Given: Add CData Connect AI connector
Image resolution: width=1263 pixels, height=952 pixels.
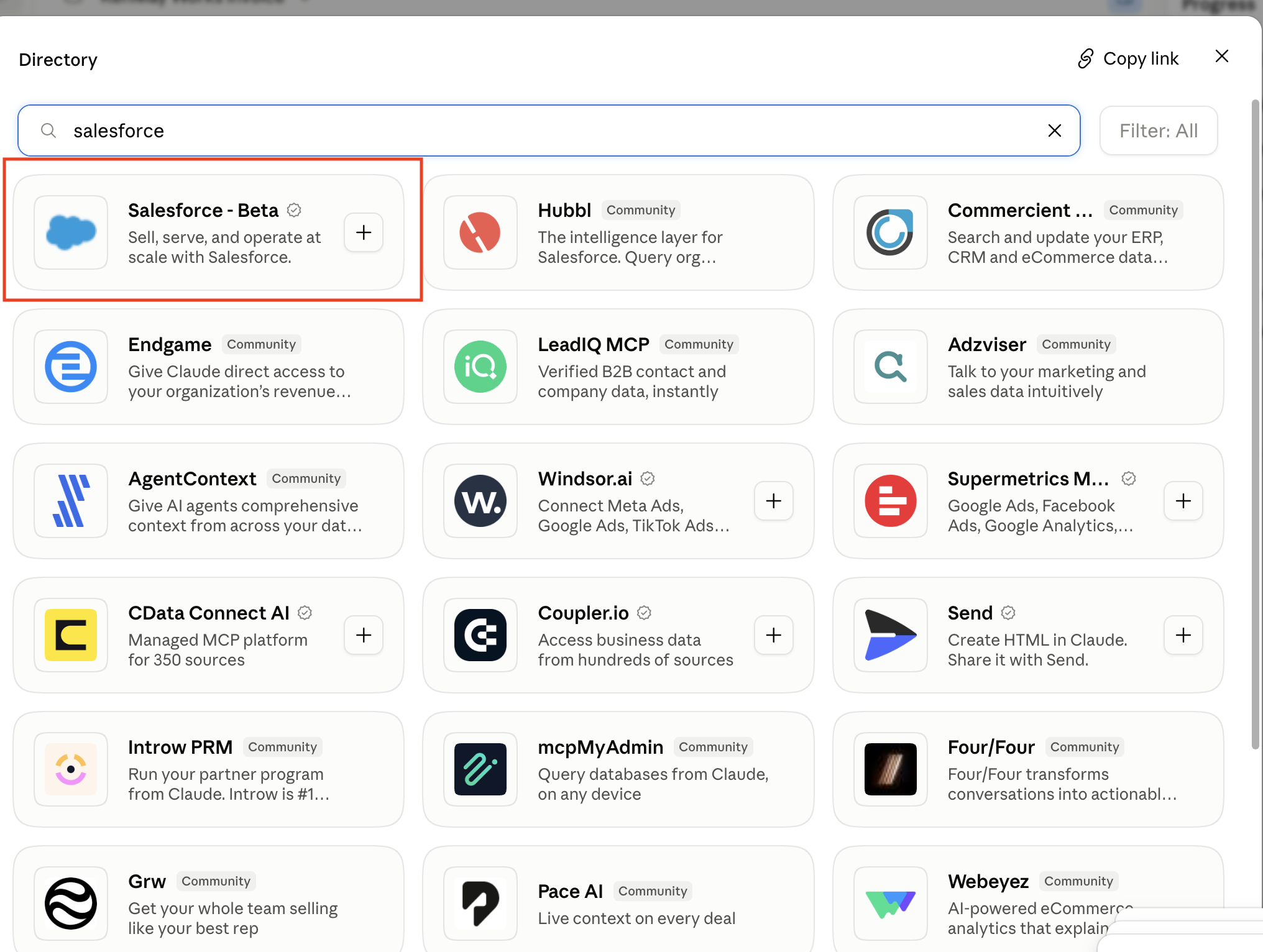Looking at the screenshot, I should click(x=364, y=635).
